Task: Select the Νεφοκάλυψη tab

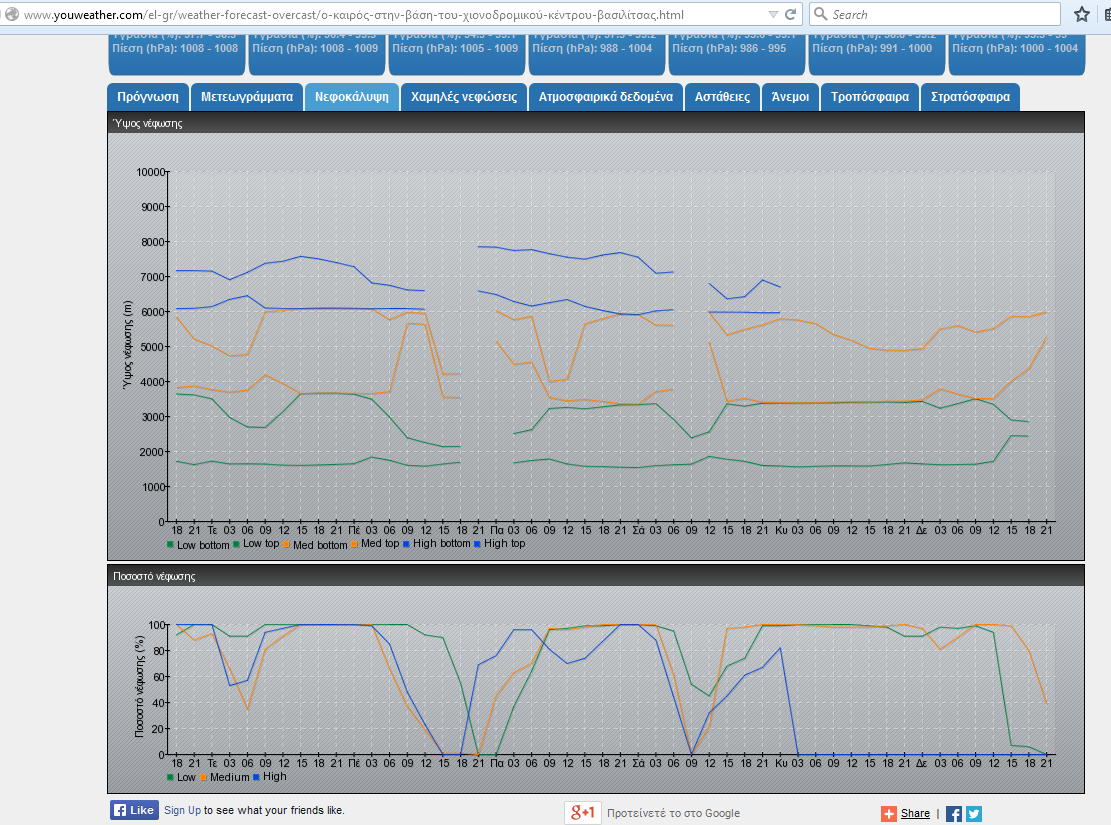Action: 351,97
